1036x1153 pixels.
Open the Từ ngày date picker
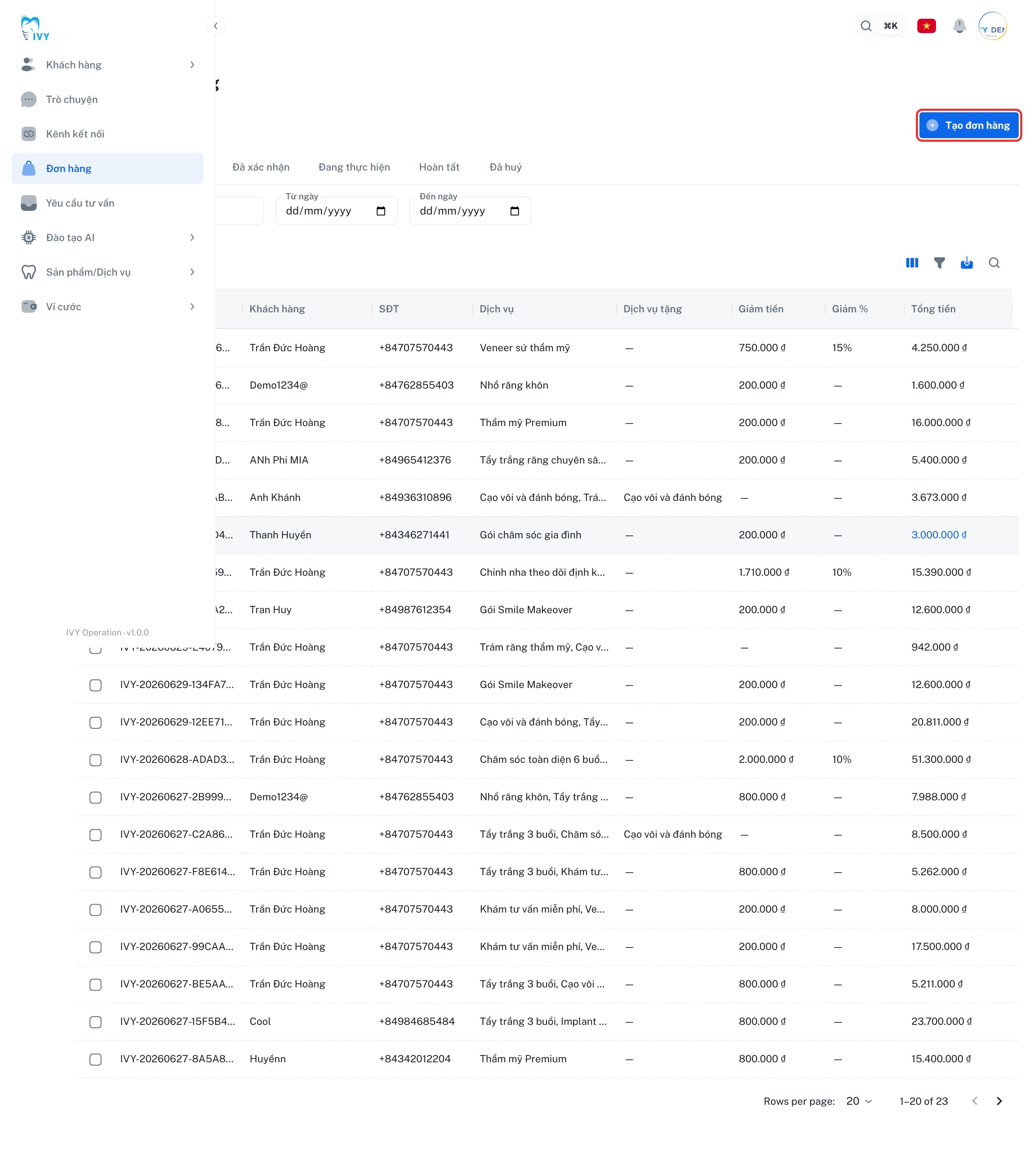[381, 211]
